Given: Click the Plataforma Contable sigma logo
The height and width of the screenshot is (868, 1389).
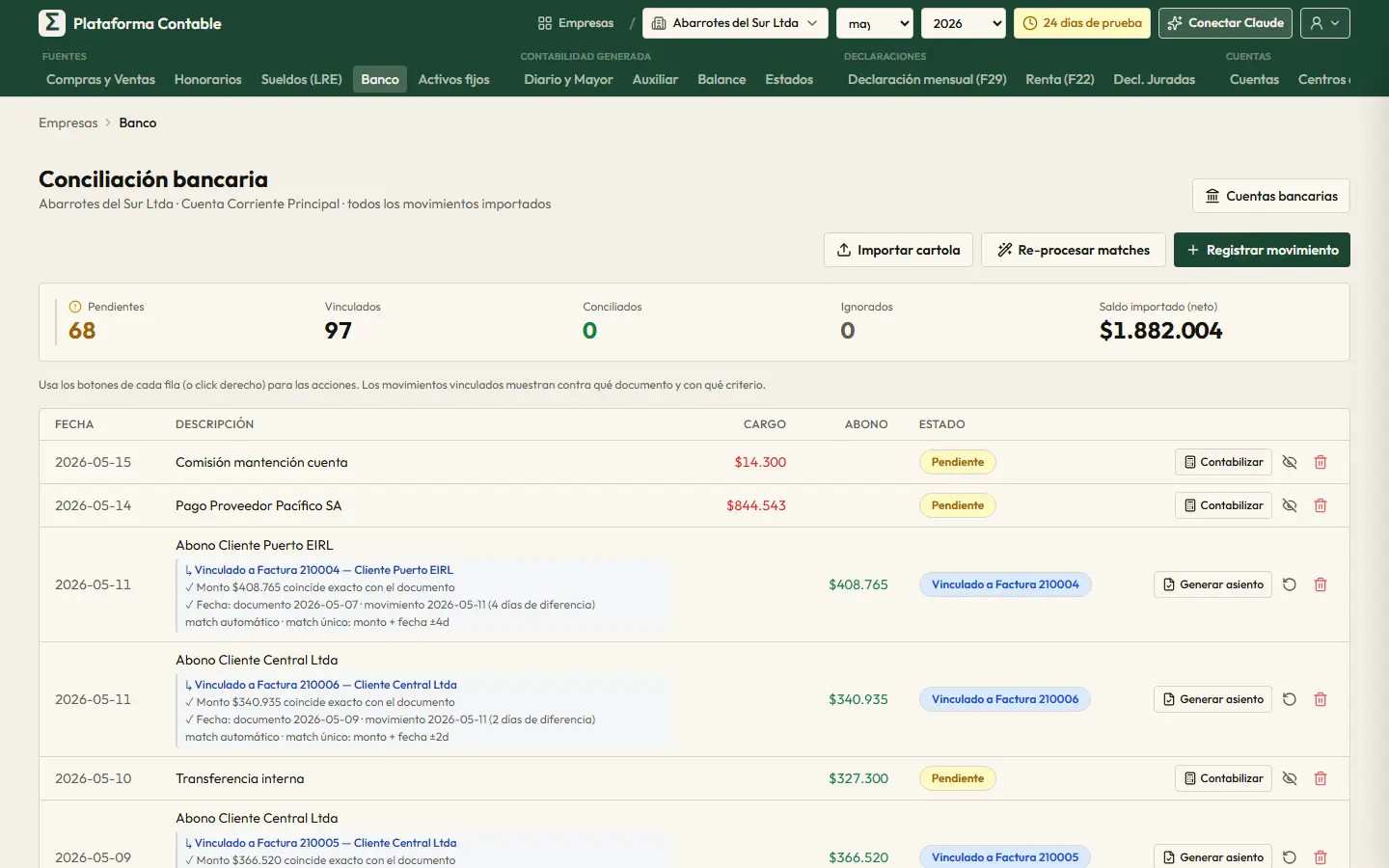Looking at the screenshot, I should click(52, 23).
